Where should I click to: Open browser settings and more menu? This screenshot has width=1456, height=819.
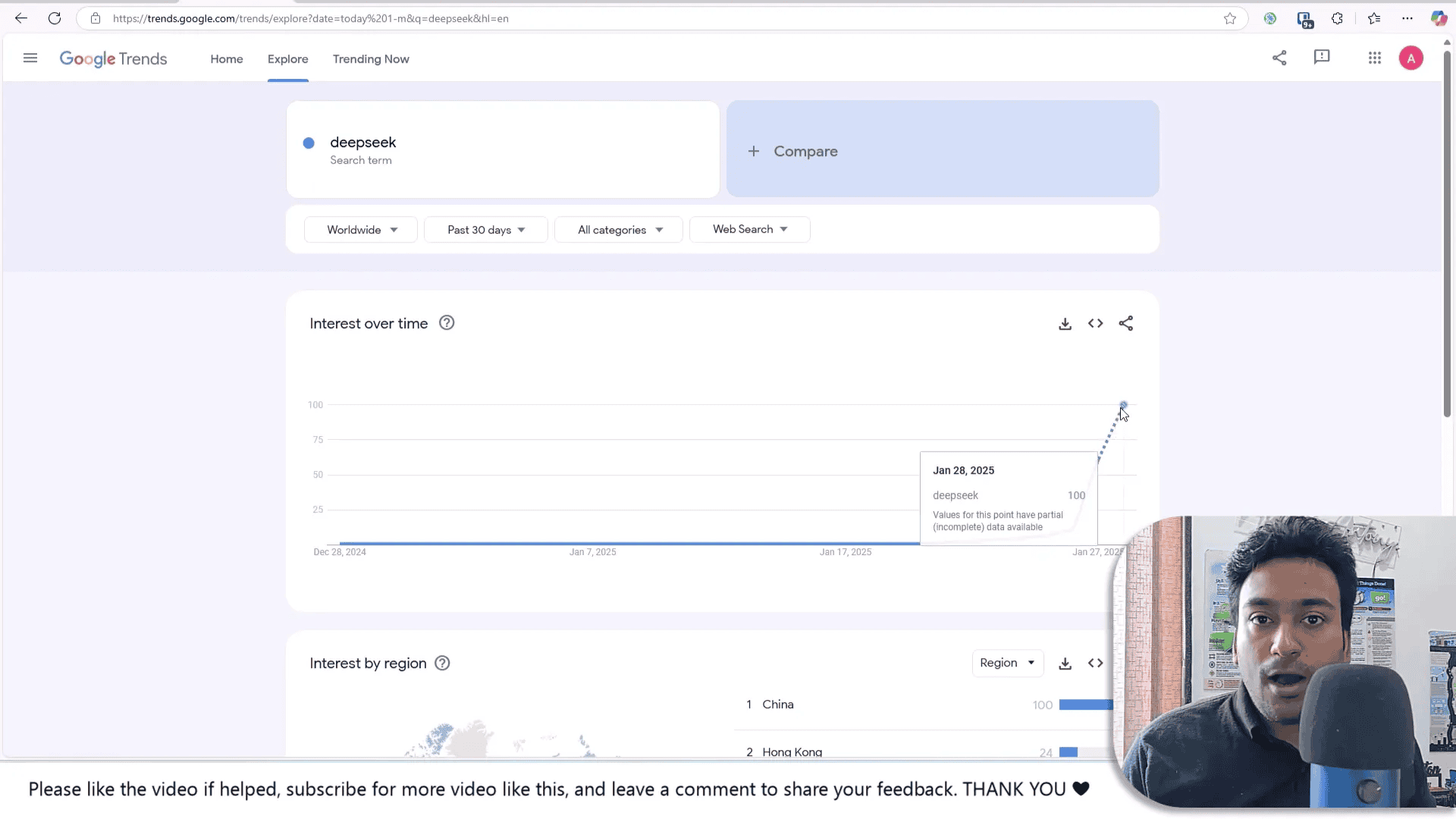click(1407, 18)
